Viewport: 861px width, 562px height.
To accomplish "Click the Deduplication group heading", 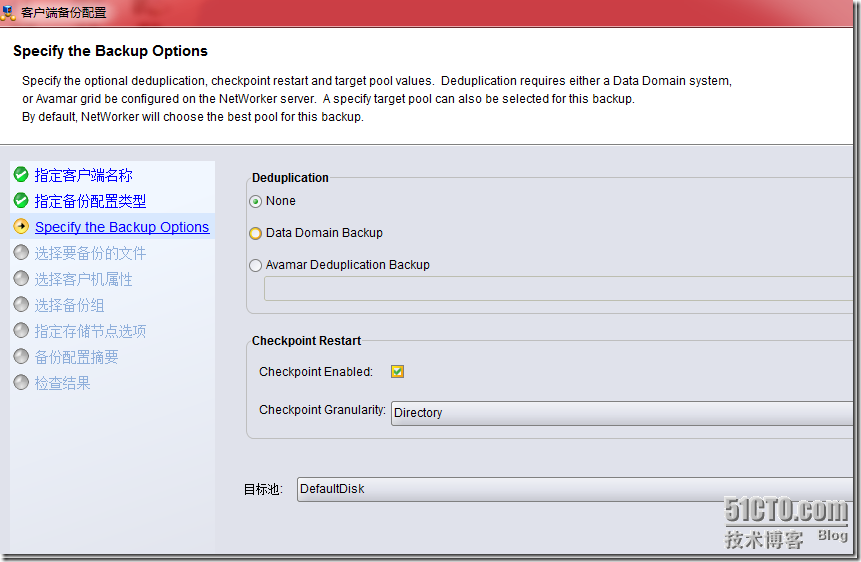I will click(x=290, y=178).
